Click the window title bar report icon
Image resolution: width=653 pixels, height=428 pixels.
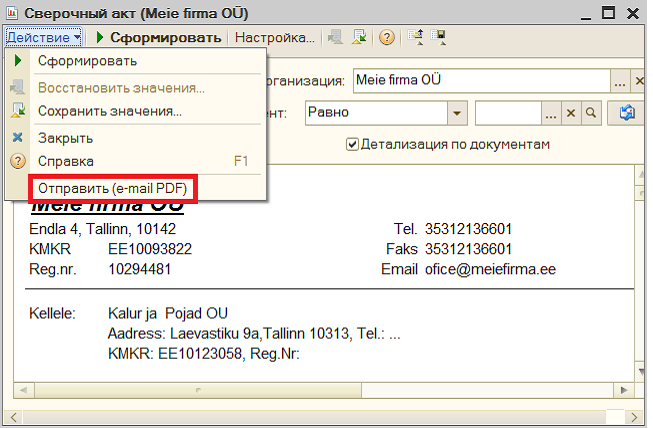point(12,13)
